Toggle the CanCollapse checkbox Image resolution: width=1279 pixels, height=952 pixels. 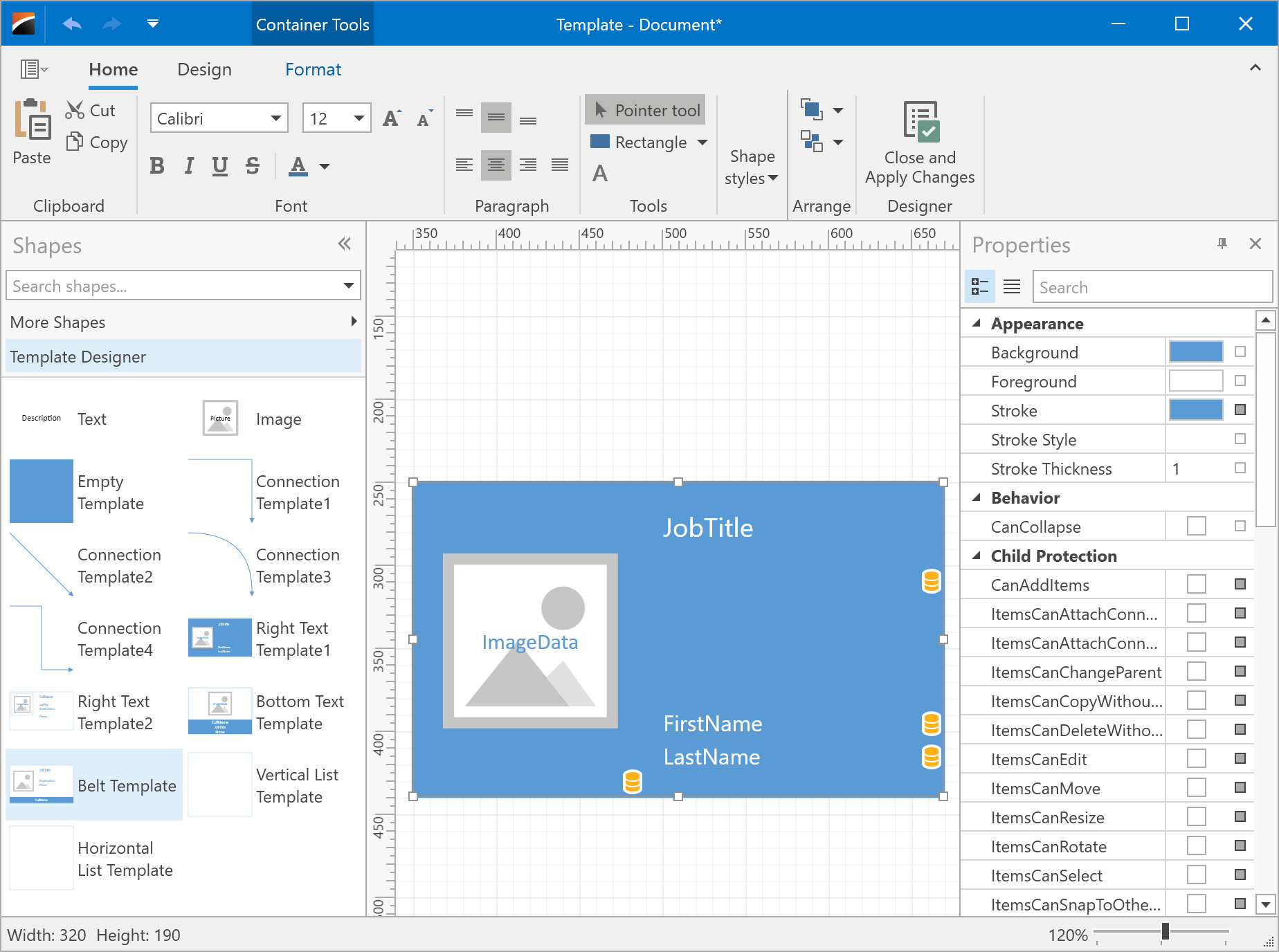[1197, 526]
